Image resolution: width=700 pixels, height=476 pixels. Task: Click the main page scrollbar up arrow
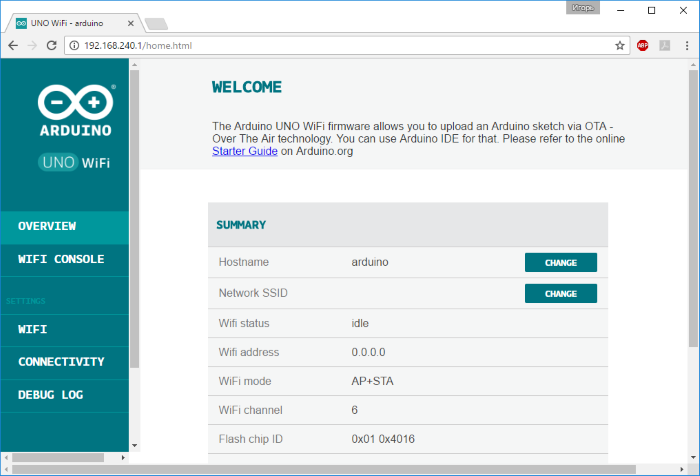coord(693,65)
